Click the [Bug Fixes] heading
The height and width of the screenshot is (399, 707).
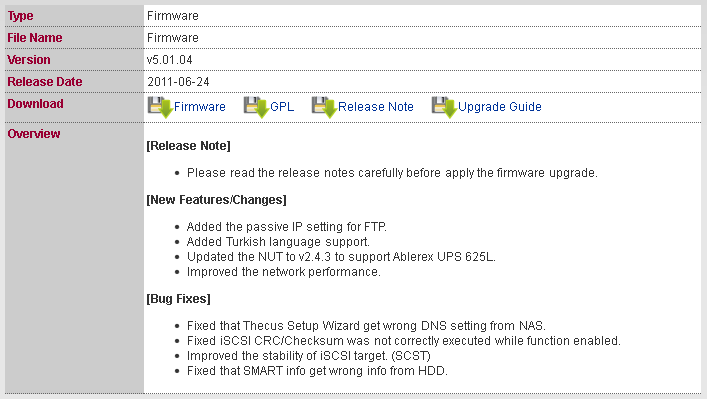179,299
